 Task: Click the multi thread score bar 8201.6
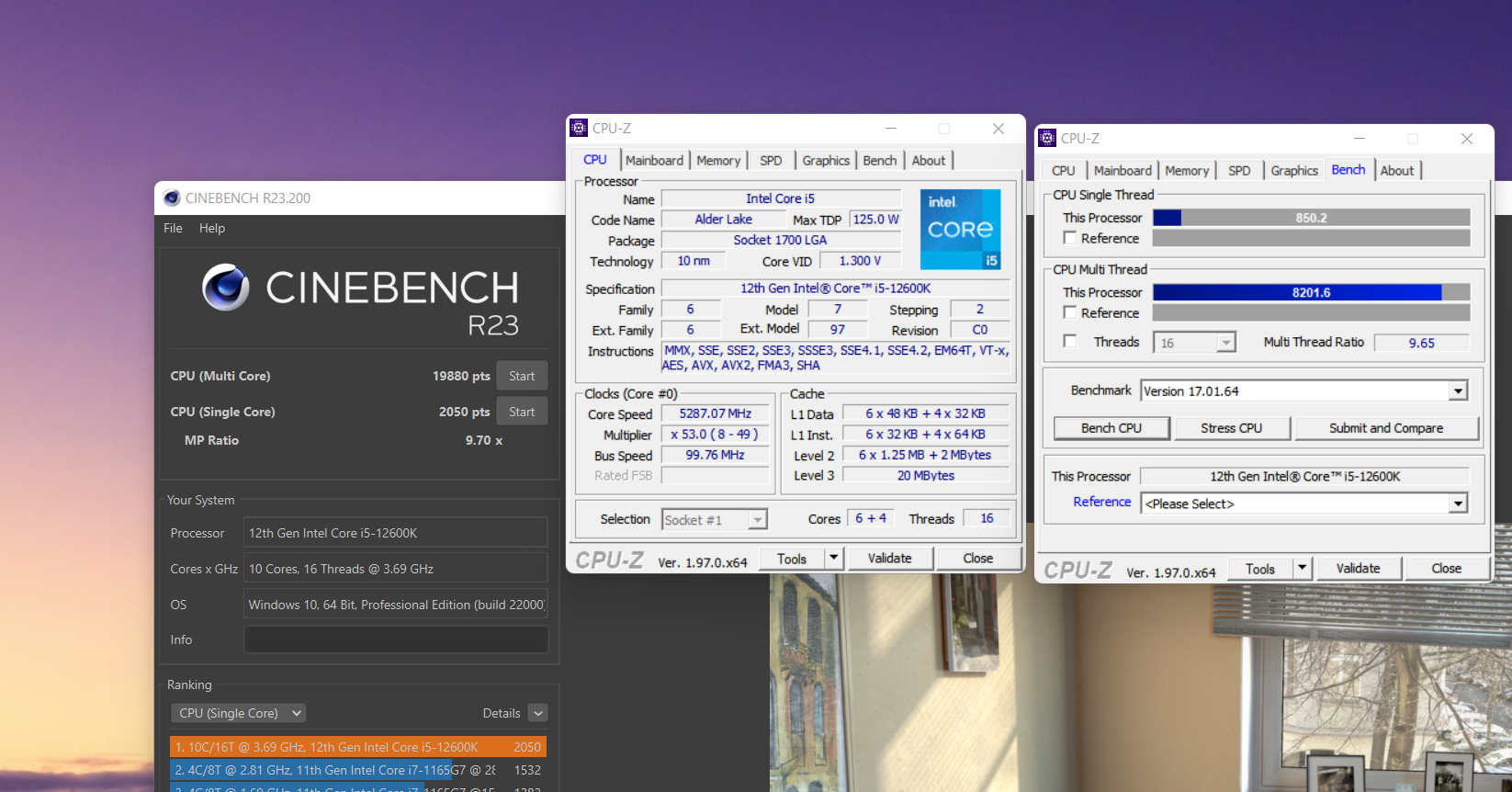(1312, 292)
